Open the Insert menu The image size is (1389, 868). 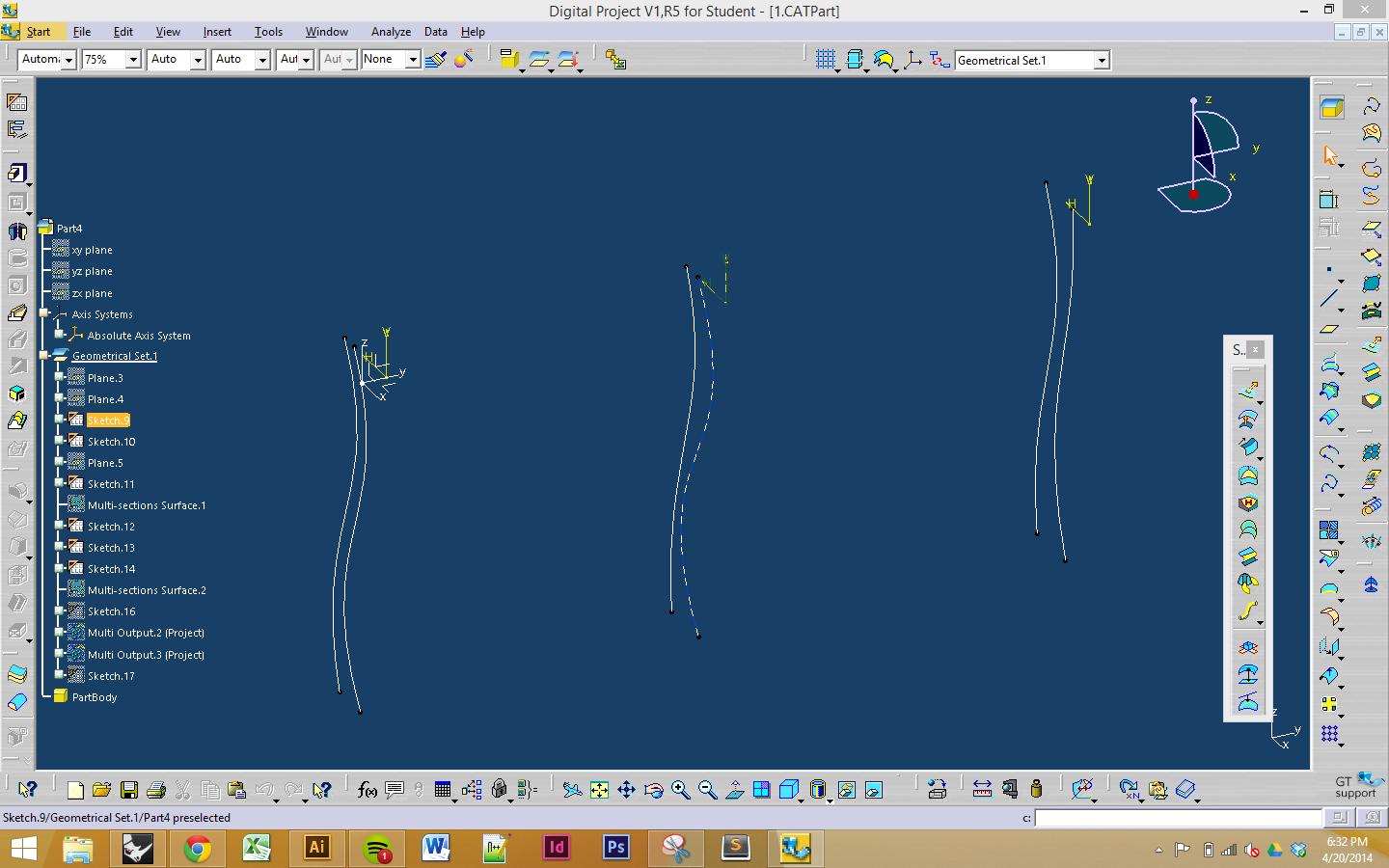[x=217, y=32]
